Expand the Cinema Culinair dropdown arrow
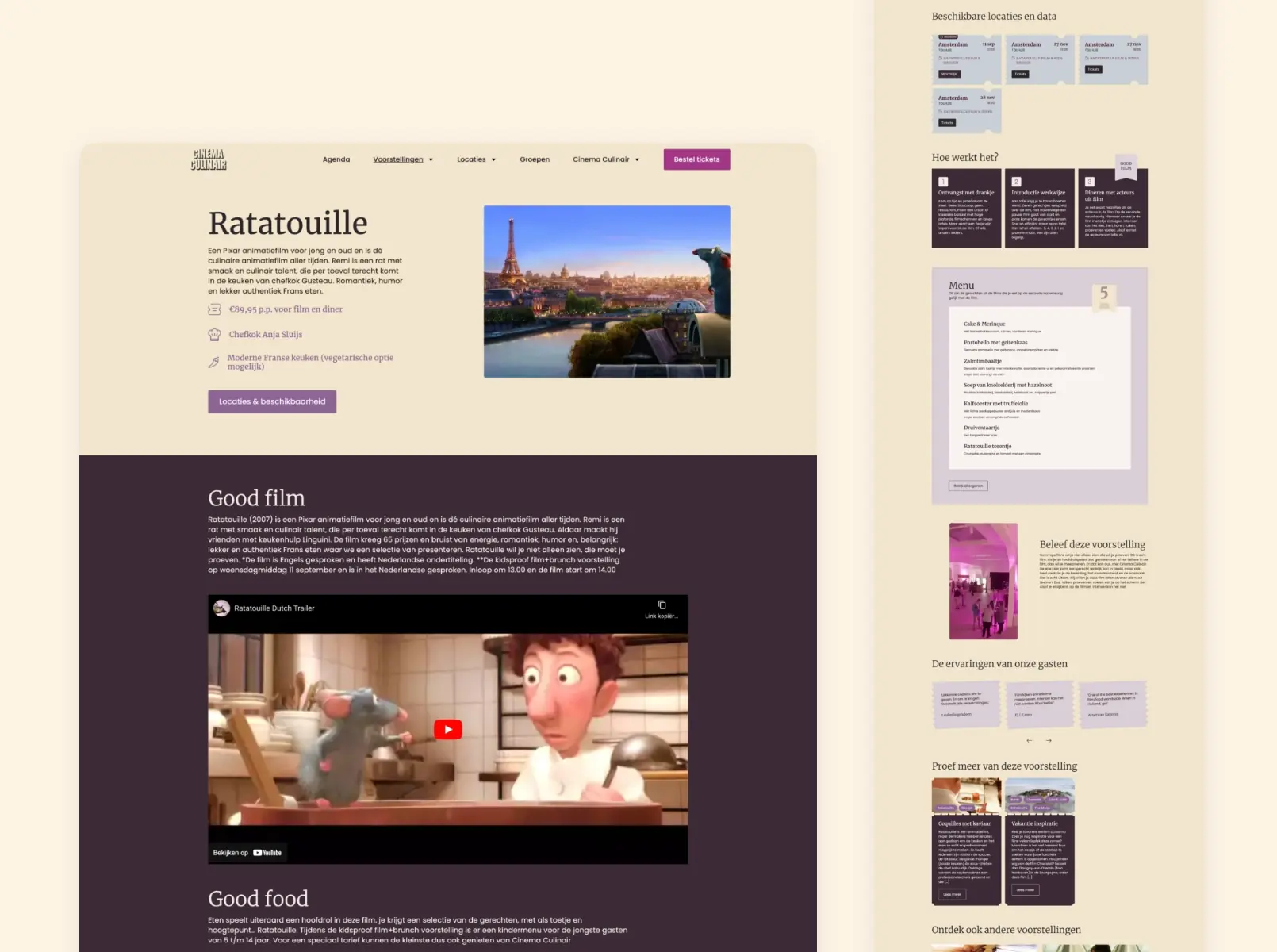 pos(637,160)
